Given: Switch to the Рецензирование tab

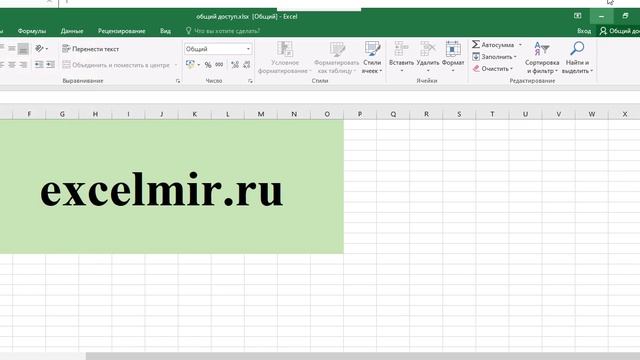Looking at the screenshot, I should click(x=122, y=31).
